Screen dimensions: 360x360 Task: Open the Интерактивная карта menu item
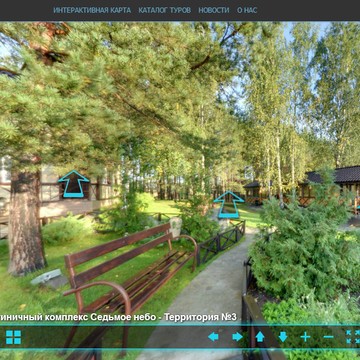click(92, 10)
